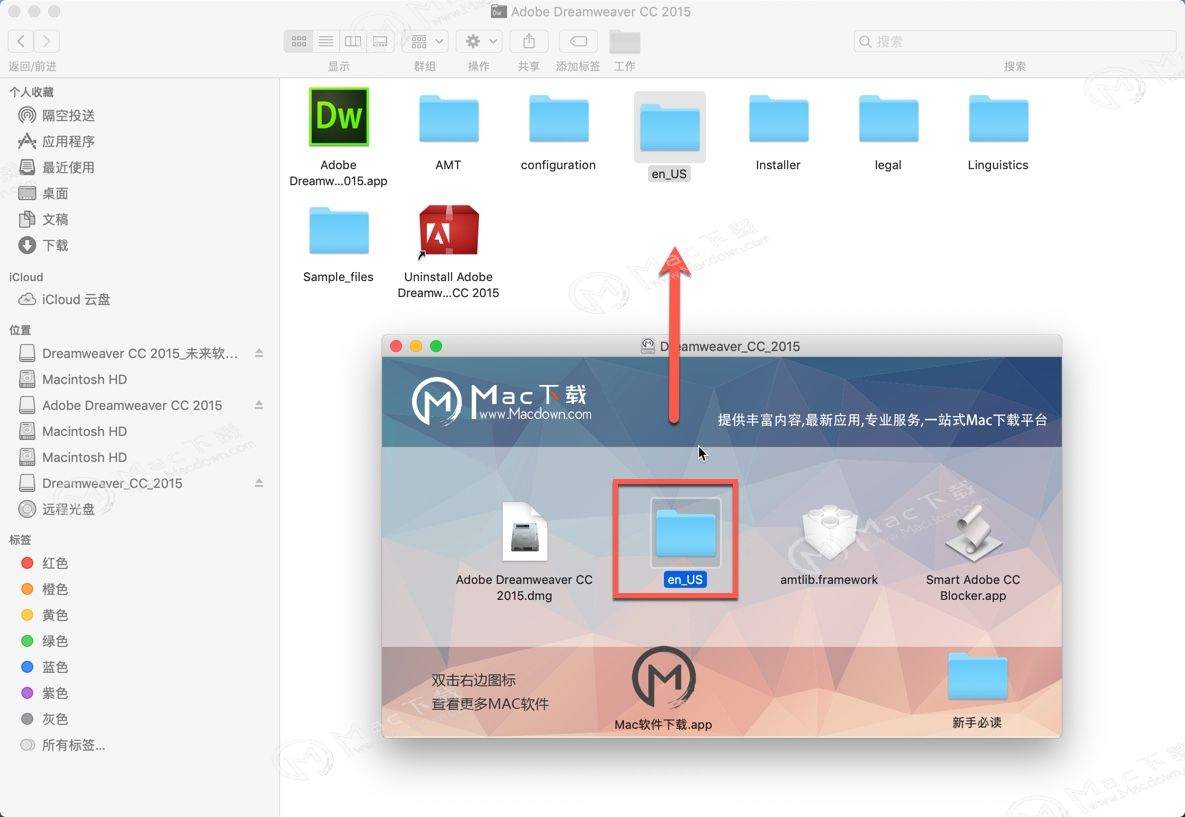Select the Adobe Dreamweaver app Dw icon
The image size is (1185, 817).
click(x=339, y=117)
